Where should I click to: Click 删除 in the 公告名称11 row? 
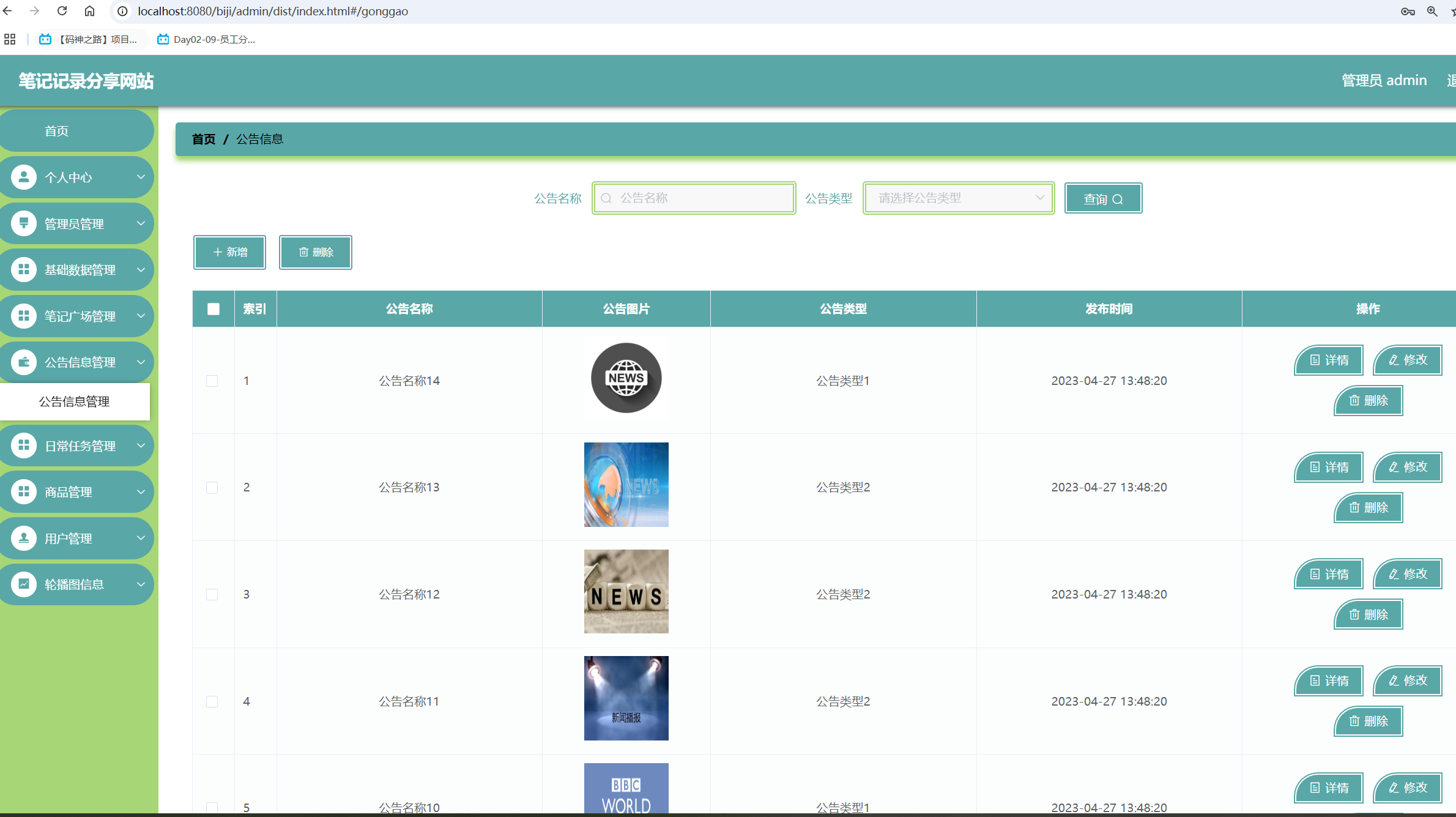1369,721
